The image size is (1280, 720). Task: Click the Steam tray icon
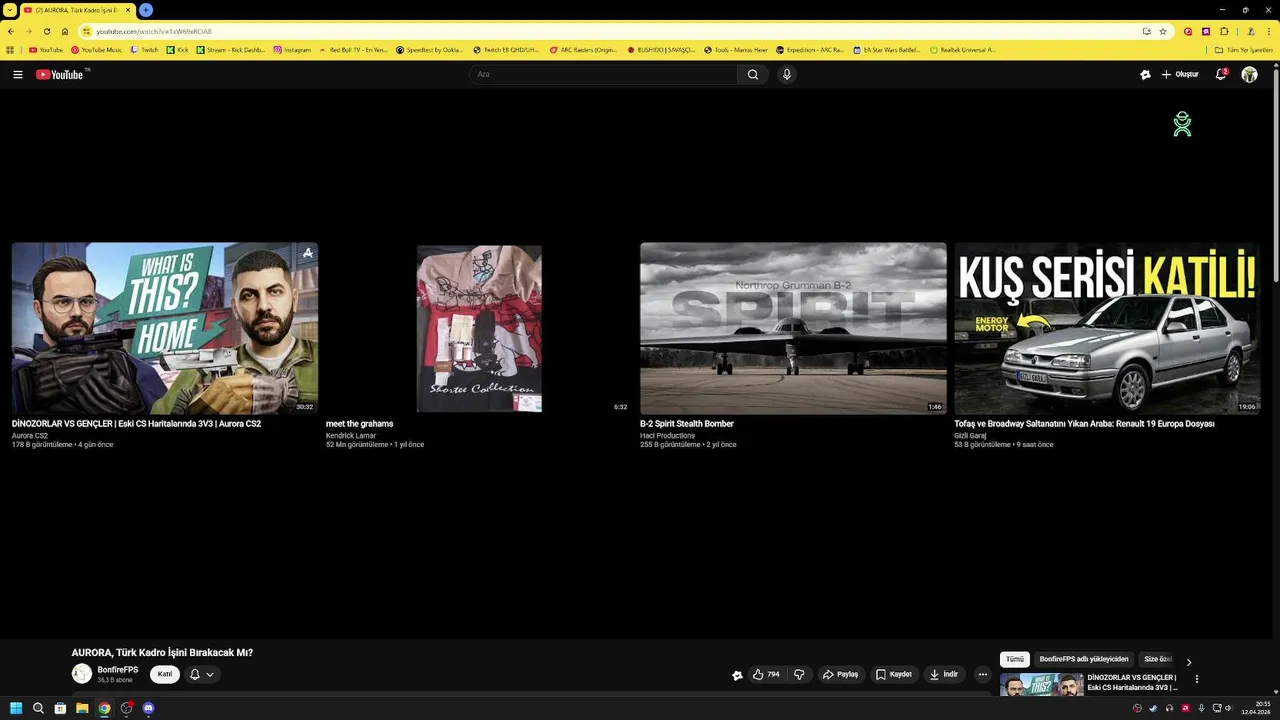point(1153,708)
